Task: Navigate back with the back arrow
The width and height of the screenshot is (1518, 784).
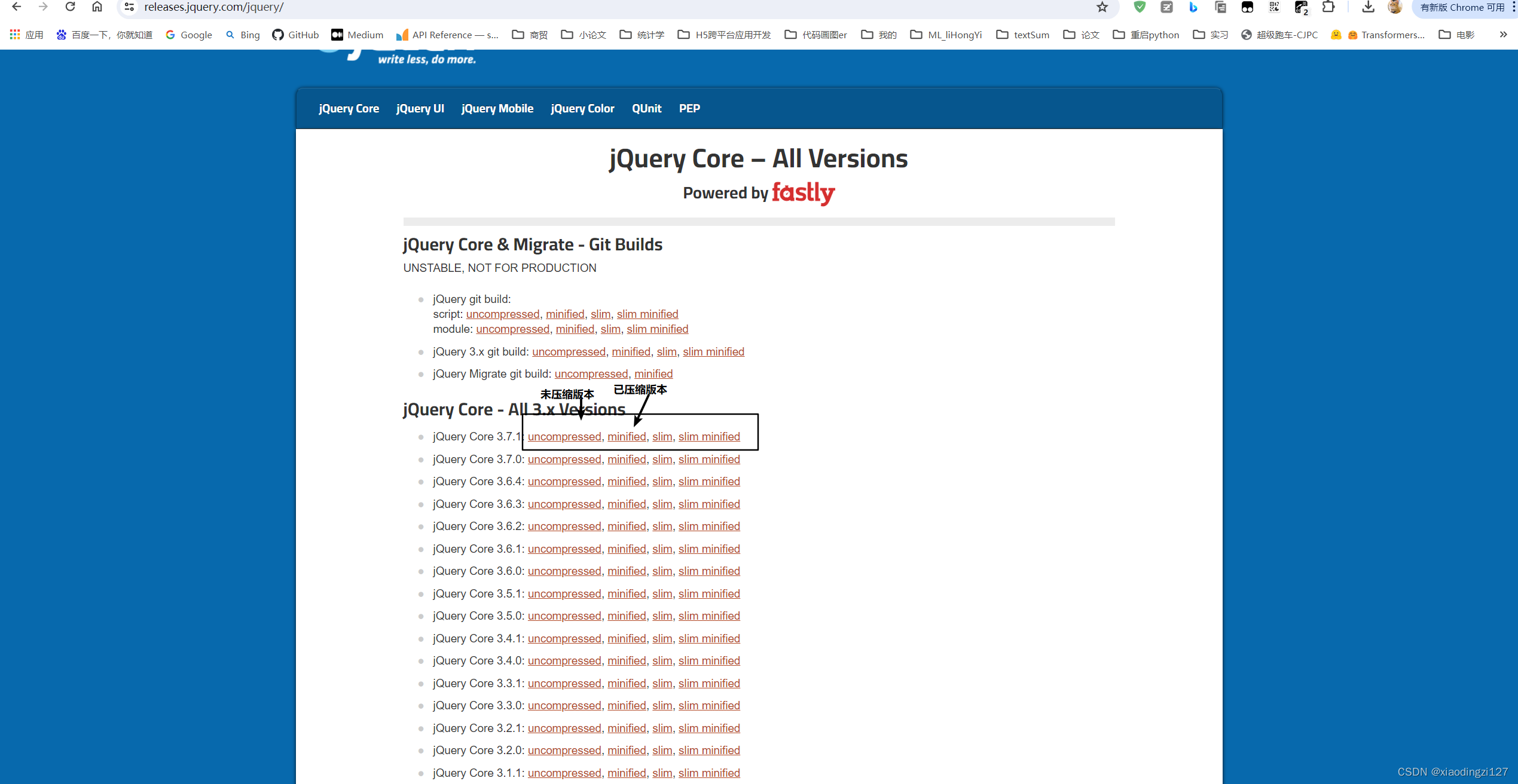Action: [16, 7]
